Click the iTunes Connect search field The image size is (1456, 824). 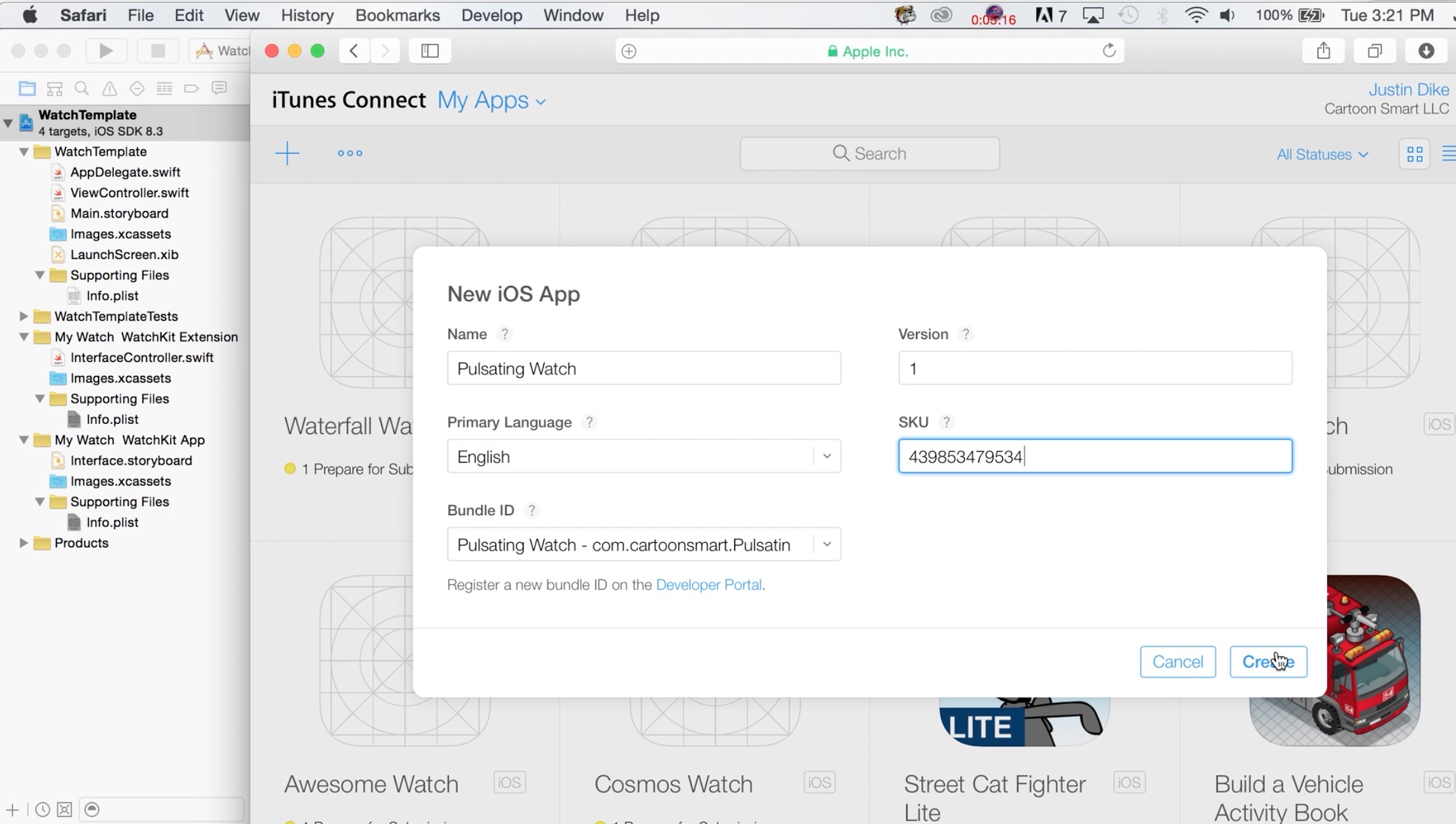(x=869, y=154)
